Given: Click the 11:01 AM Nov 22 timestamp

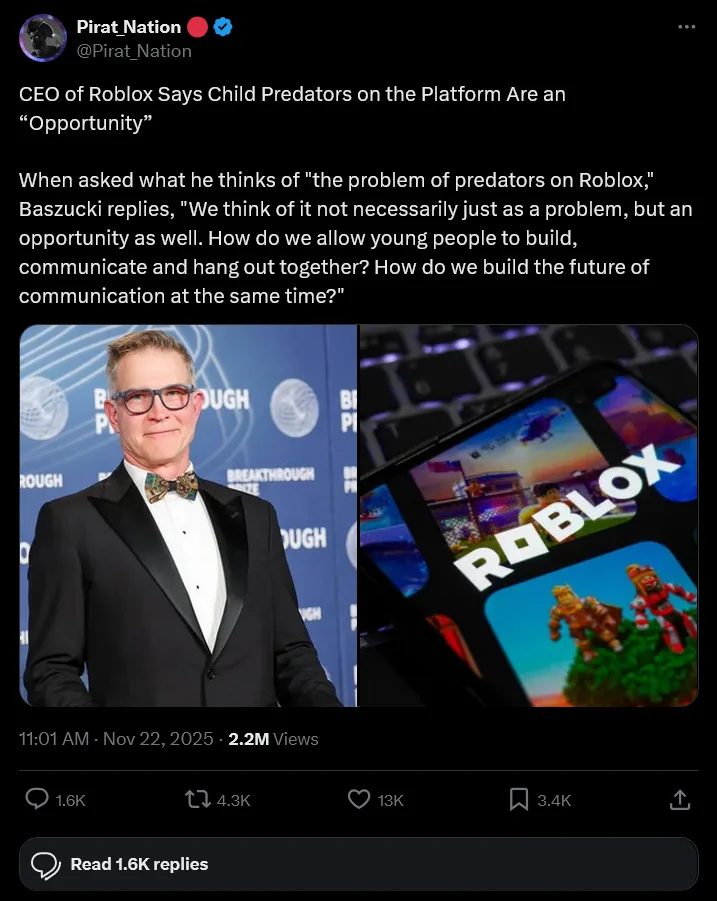Looking at the screenshot, I should [116, 738].
